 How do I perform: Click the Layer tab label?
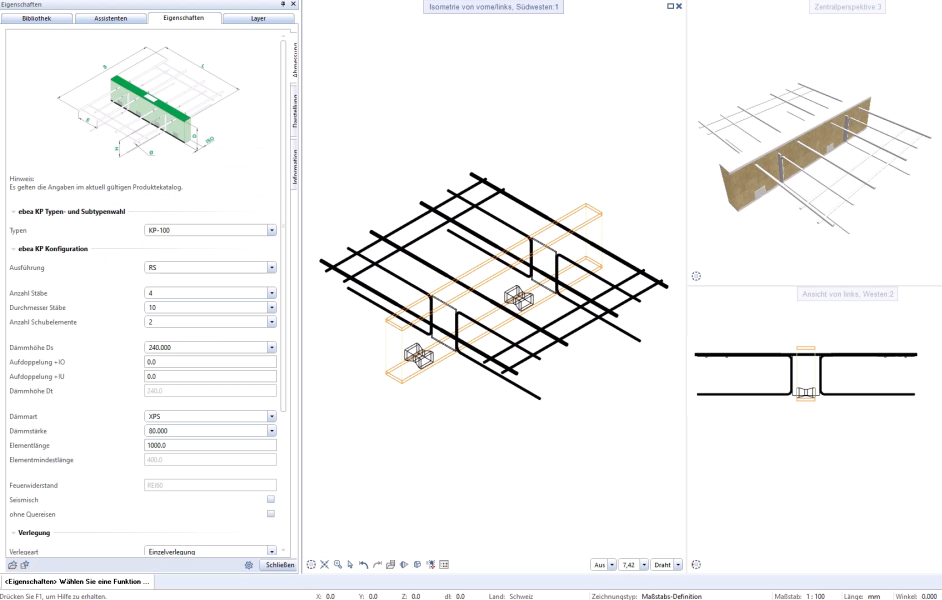pyautogui.click(x=258, y=17)
